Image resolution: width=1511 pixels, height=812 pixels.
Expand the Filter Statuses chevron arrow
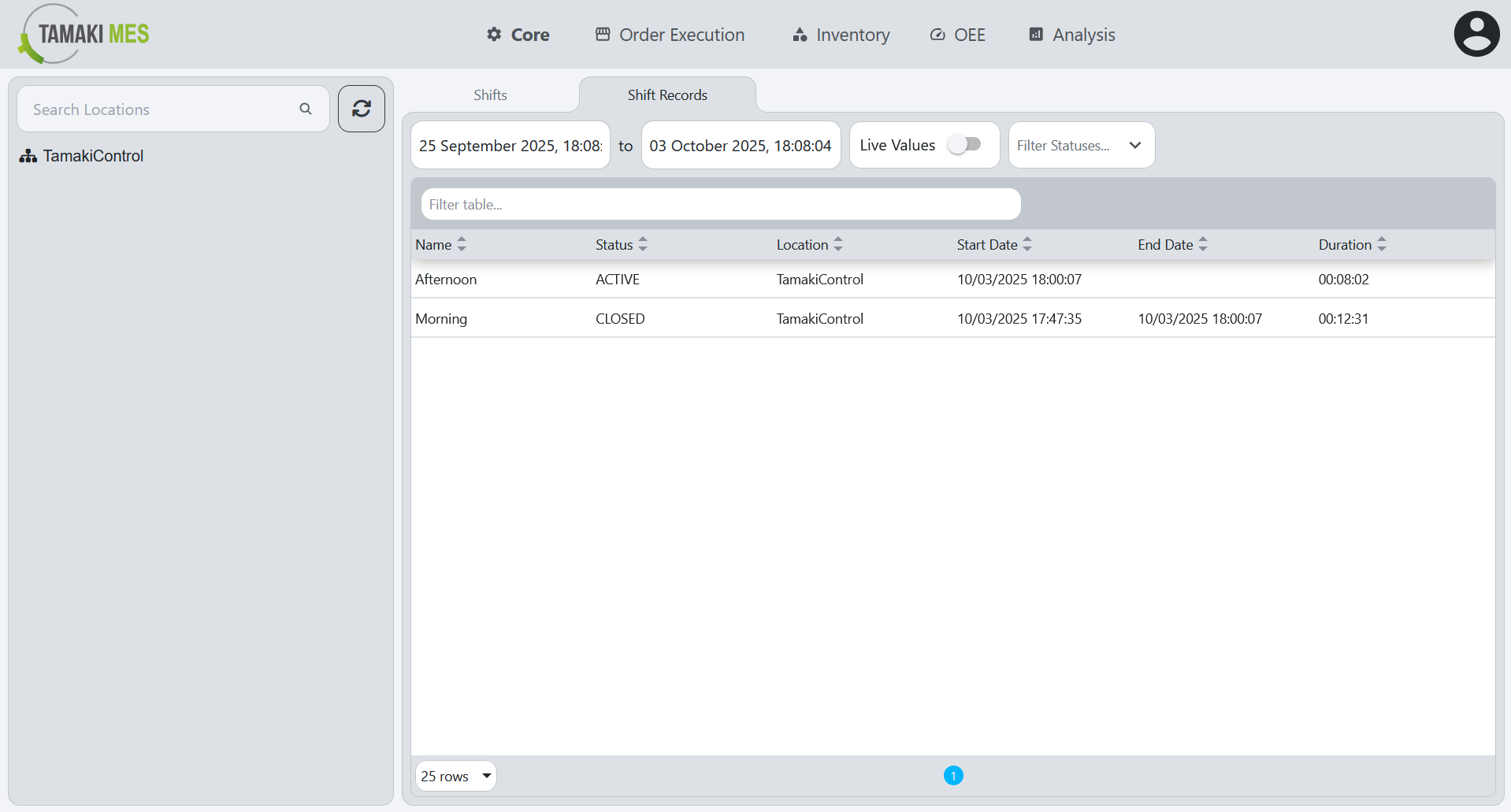[1135, 145]
